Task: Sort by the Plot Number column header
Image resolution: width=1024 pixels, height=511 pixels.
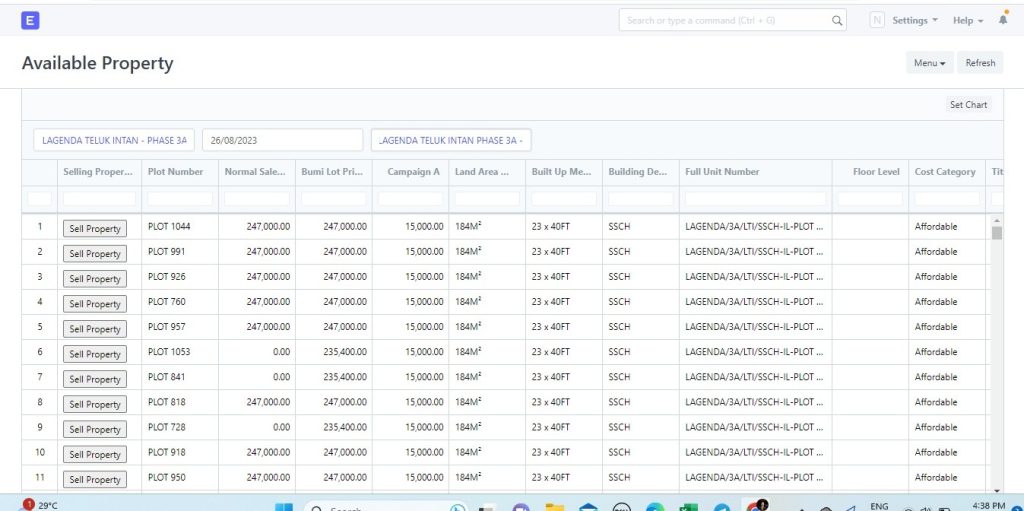Action: tap(176, 172)
